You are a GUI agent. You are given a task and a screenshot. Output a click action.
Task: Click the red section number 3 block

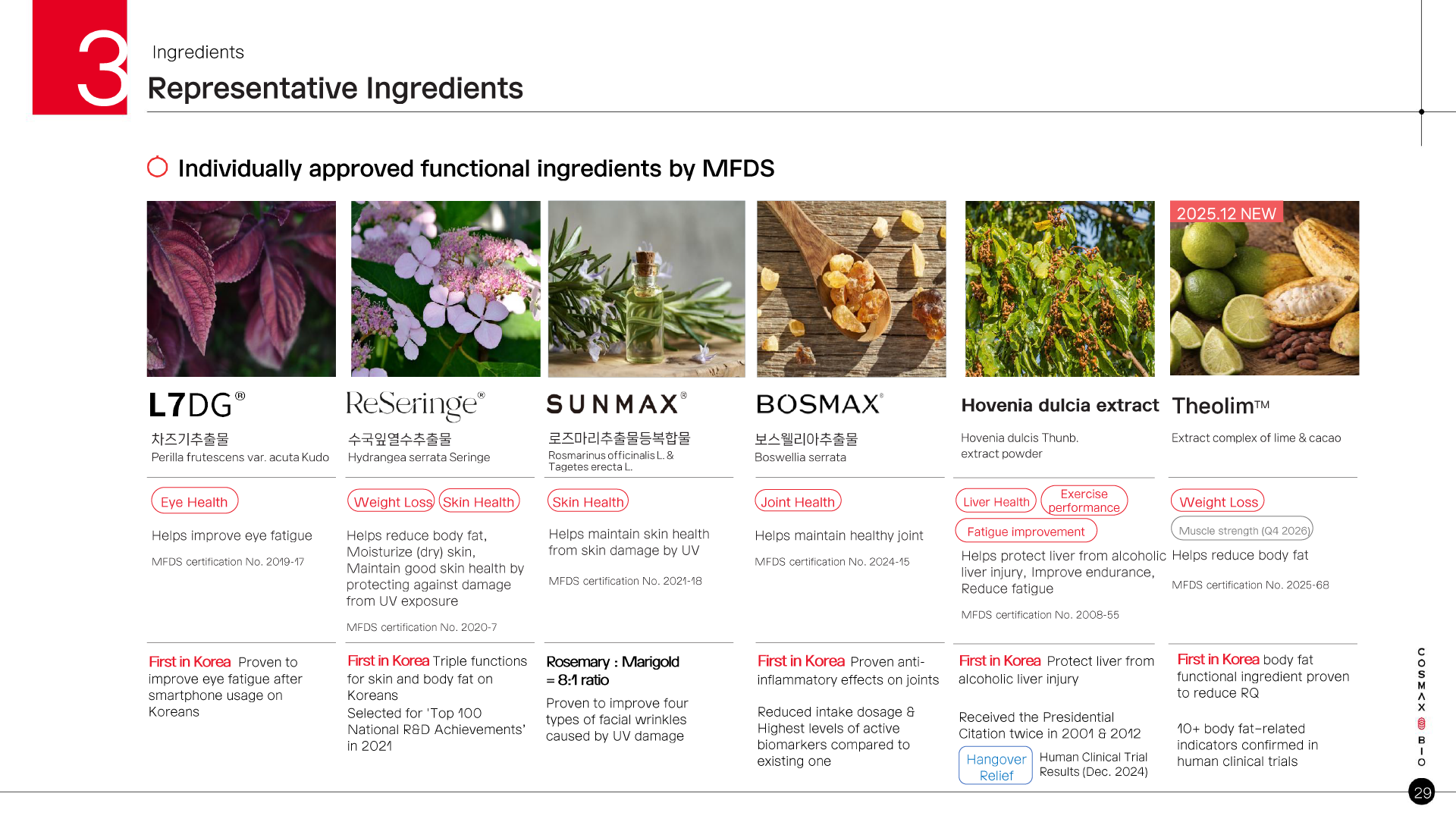pyautogui.click(x=80, y=58)
